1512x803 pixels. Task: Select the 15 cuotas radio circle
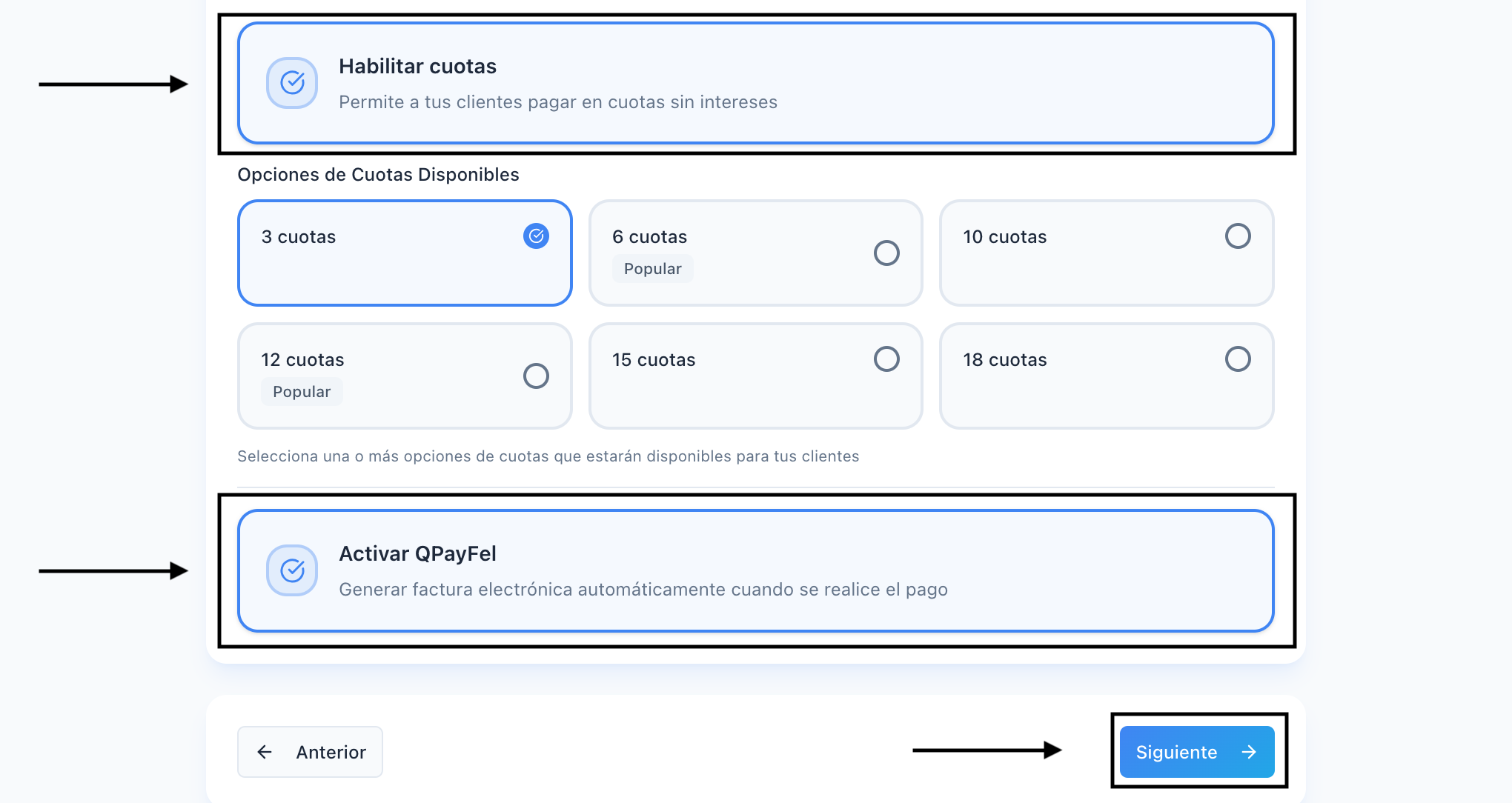coord(886,359)
